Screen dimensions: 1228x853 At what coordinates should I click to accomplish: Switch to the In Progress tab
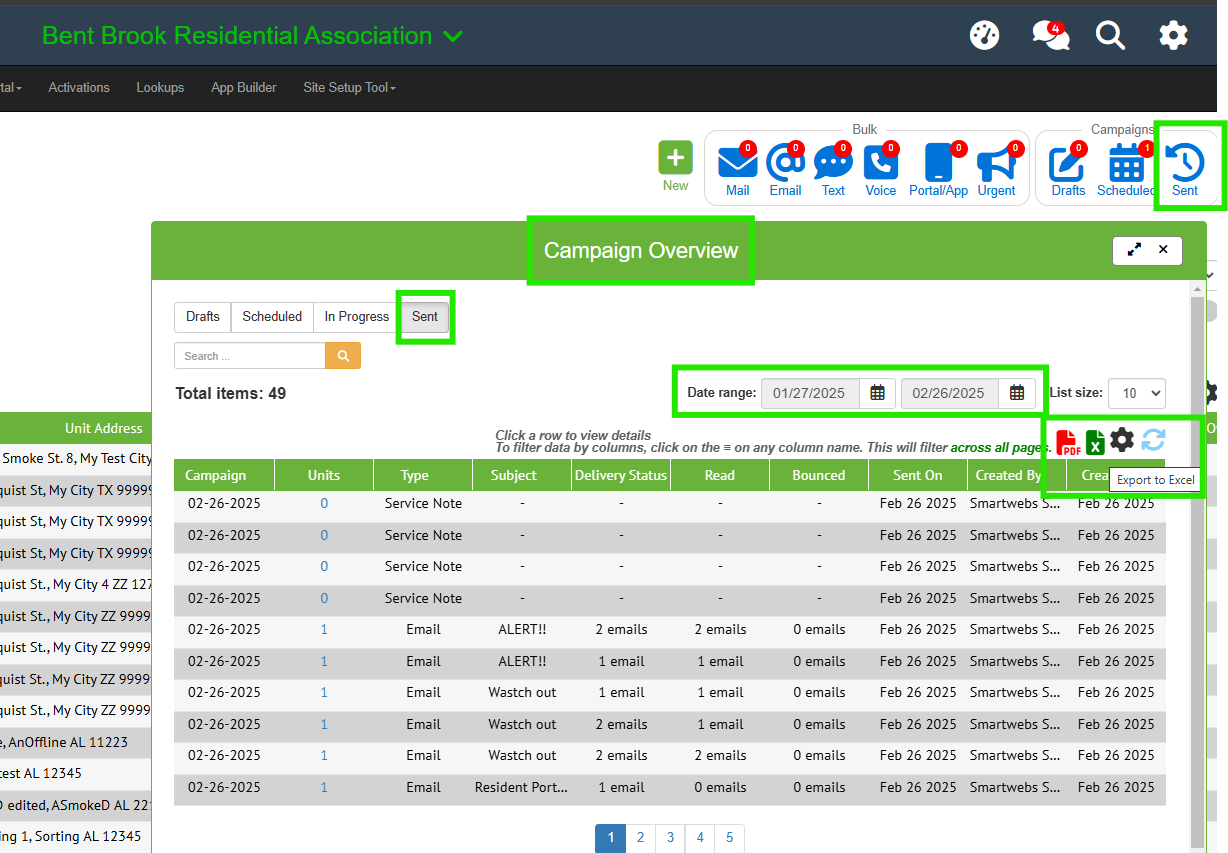[x=356, y=316]
